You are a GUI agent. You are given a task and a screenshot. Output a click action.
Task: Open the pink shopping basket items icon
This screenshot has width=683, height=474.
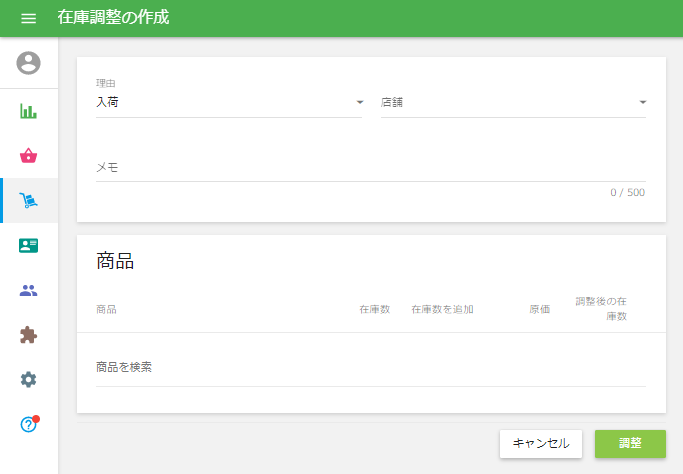[29, 156]
